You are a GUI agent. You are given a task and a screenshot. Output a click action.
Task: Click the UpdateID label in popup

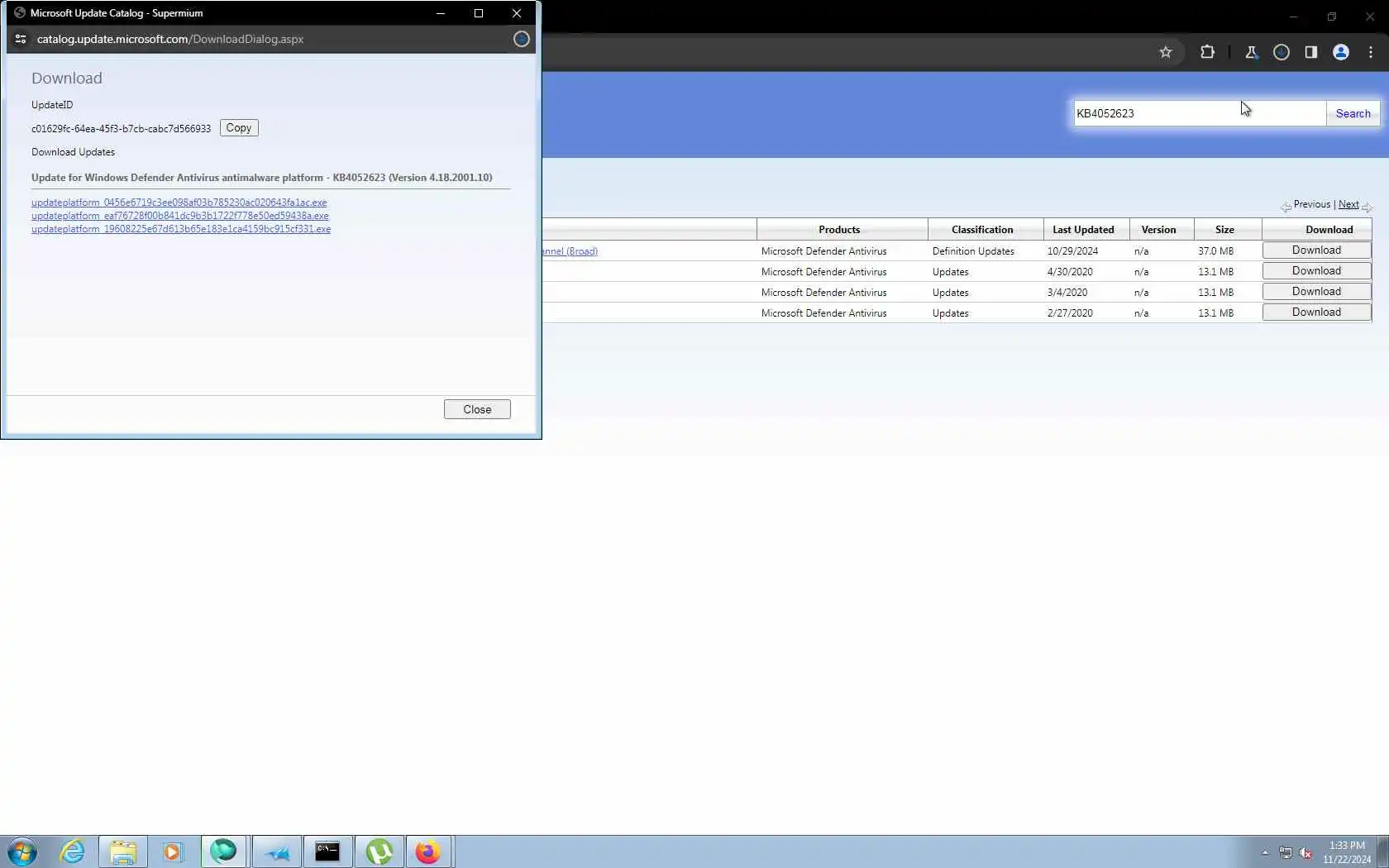click(52, 105)
